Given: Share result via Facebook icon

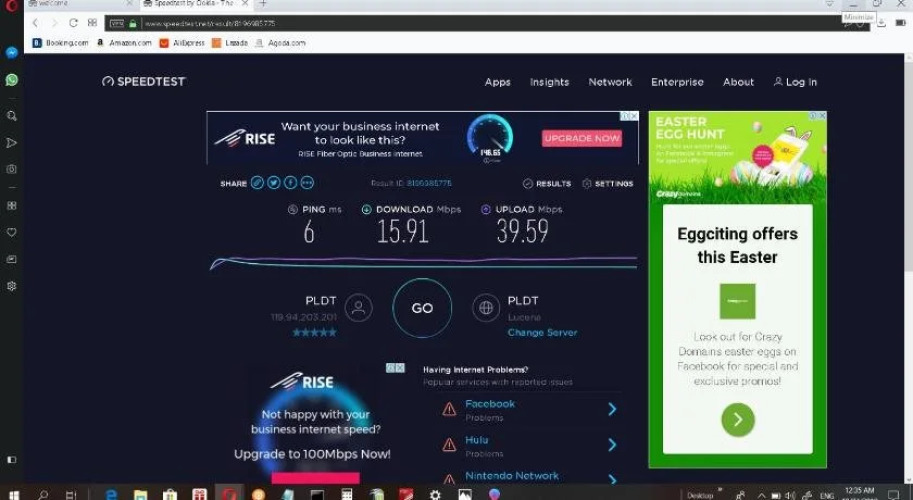Looking at the screenshot, I should tap(290, 183).
